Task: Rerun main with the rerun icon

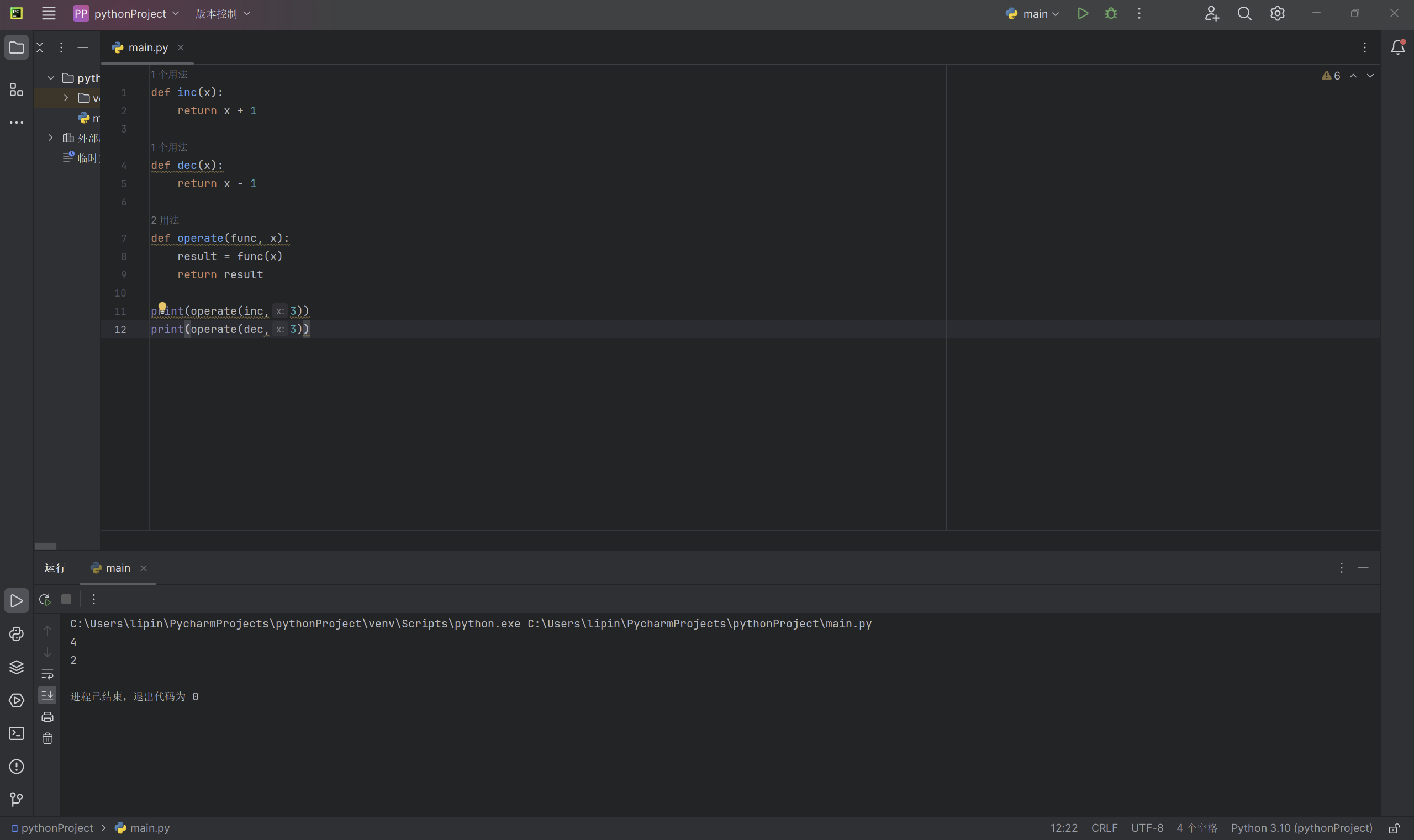Action: pos(45,599)
